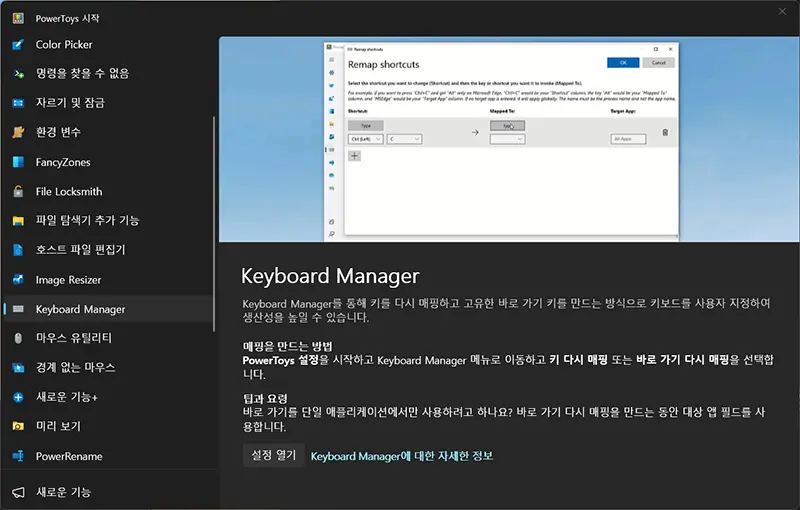
Task: Click the Color Picker icon
Action: [x=18, y=45]
